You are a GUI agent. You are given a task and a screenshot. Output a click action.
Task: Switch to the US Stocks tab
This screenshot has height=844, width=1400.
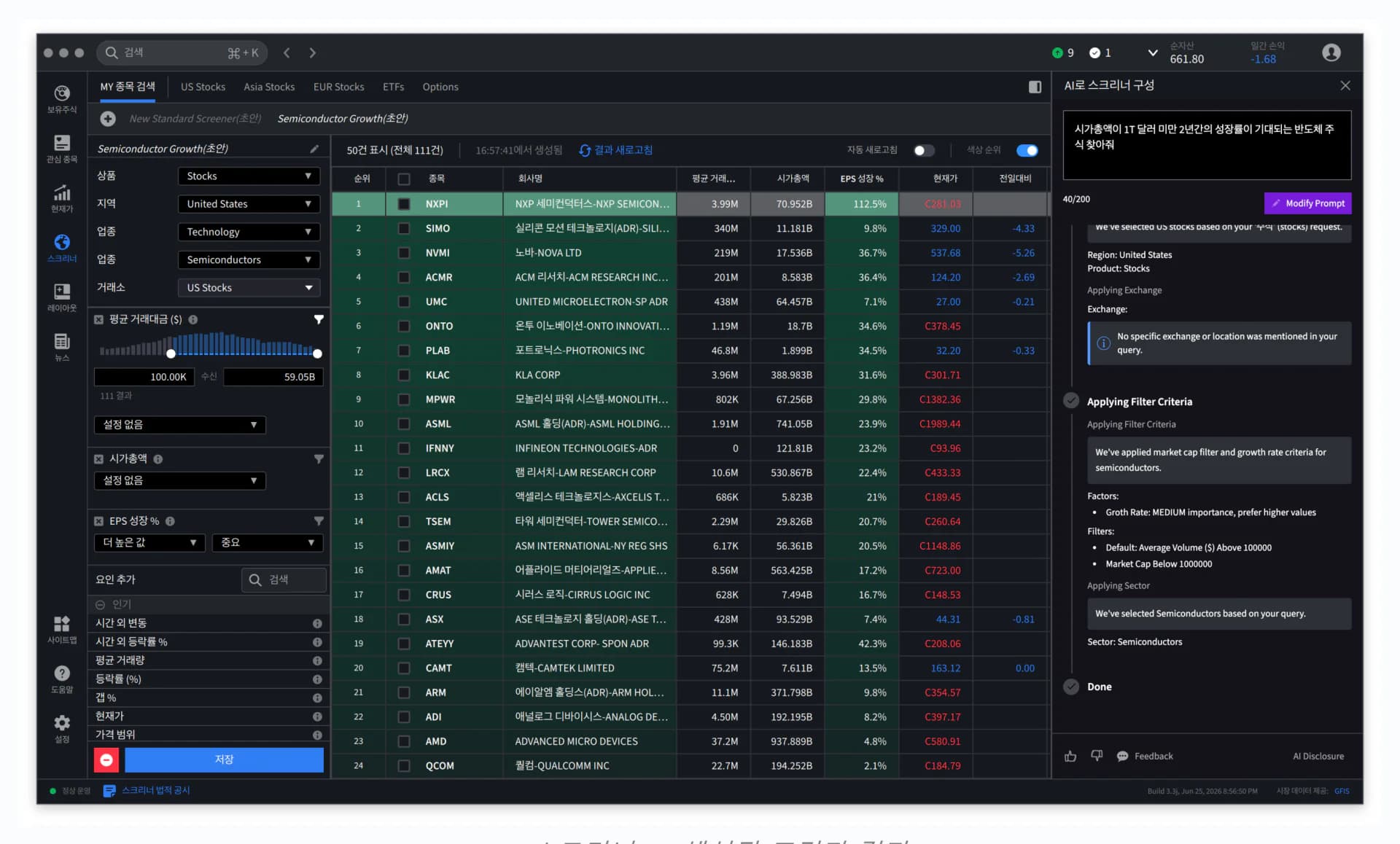click(203, 87)
